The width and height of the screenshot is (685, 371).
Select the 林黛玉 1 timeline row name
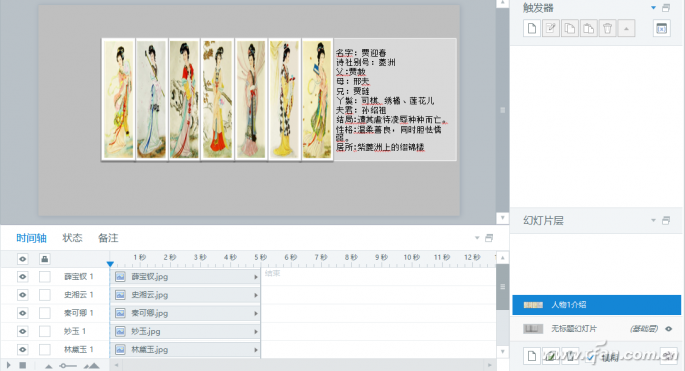(79, 350)
